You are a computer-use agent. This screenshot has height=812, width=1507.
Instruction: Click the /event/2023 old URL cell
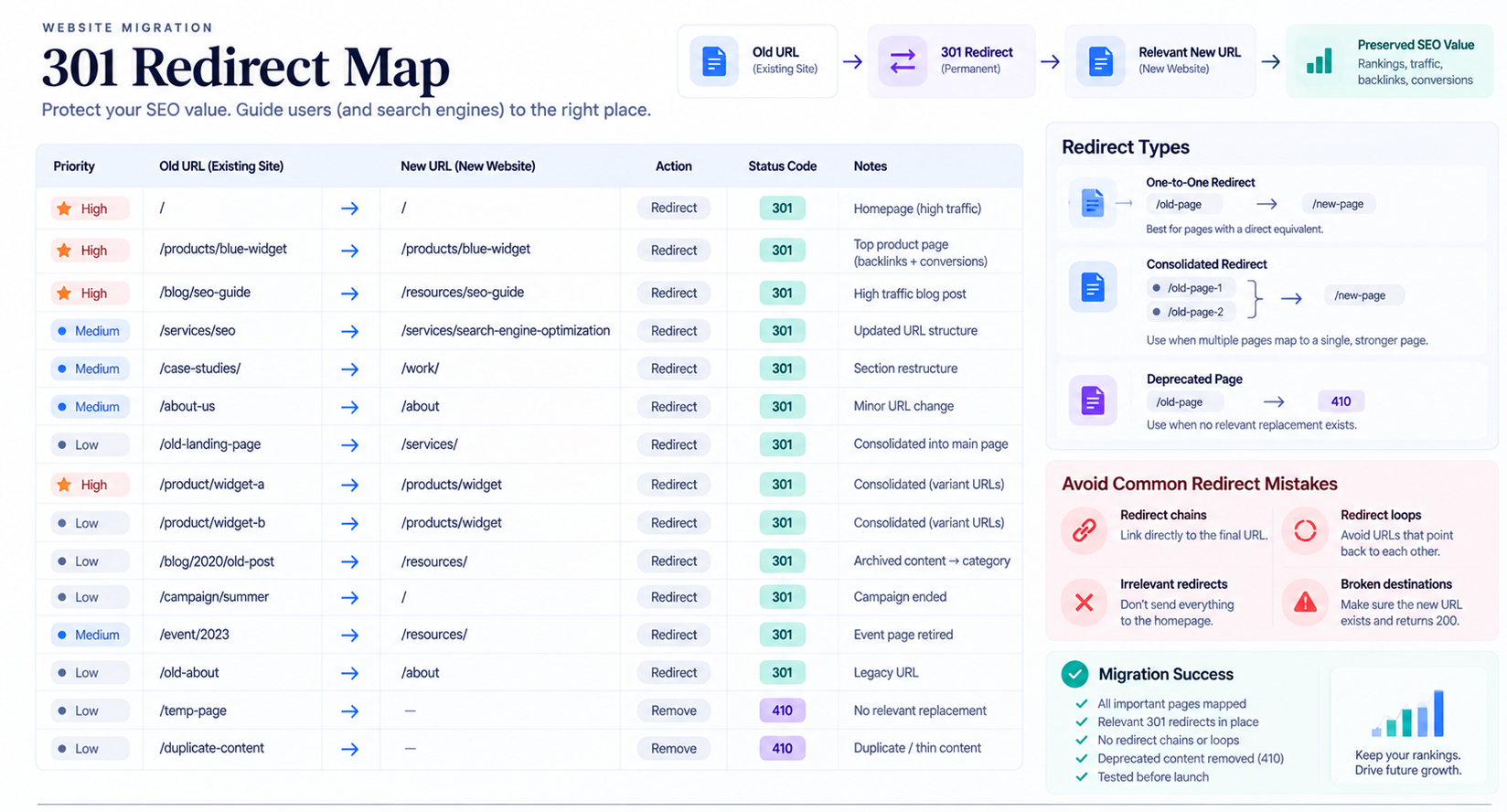(194, 635)
